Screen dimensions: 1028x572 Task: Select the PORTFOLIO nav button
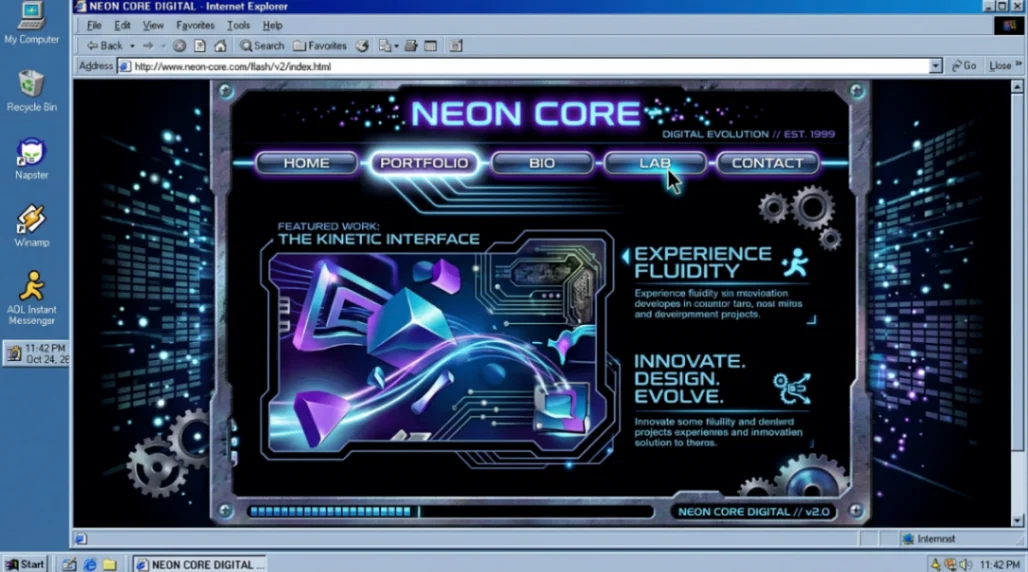pos(424,163)
